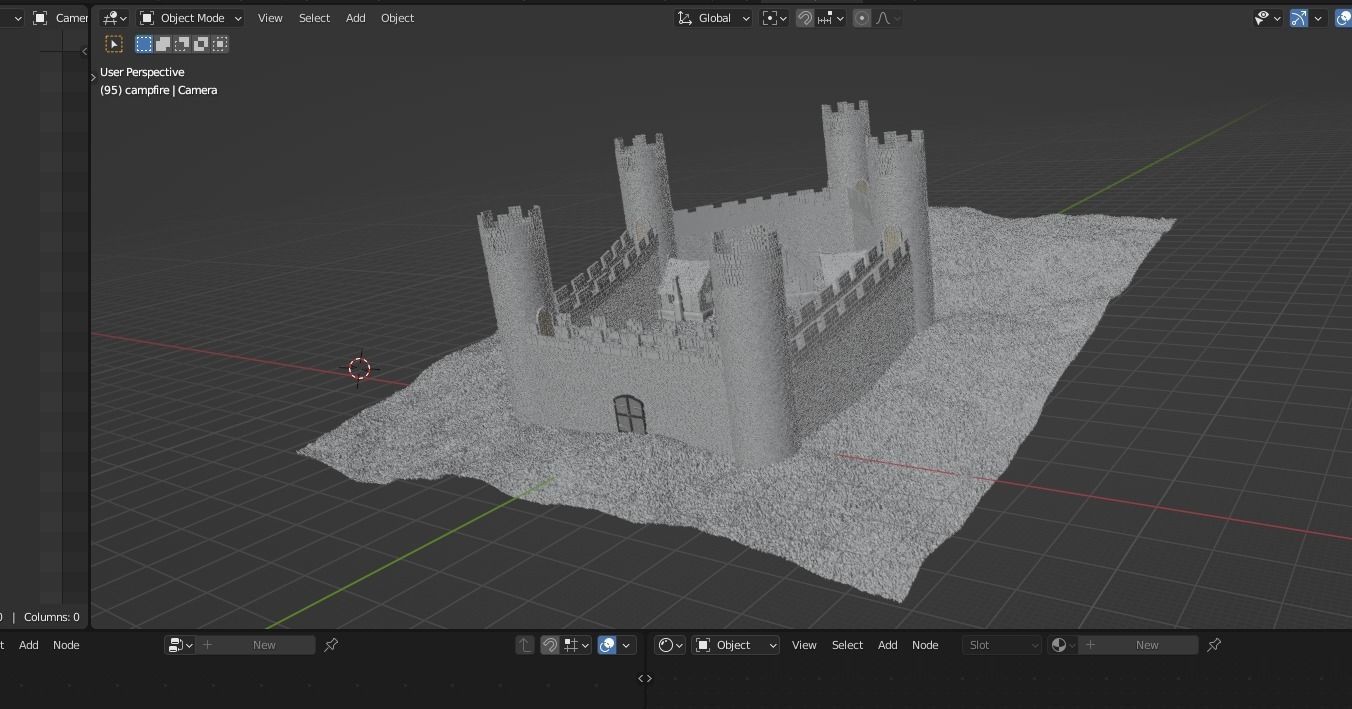This screenshot has width=1352, height=709.
Task: Open the viewport Select menu
Action: [x=314, y=18]
